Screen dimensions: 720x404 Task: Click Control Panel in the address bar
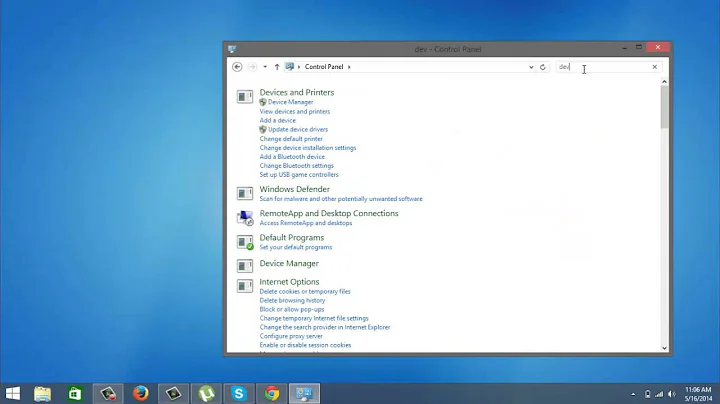[324, 67]
